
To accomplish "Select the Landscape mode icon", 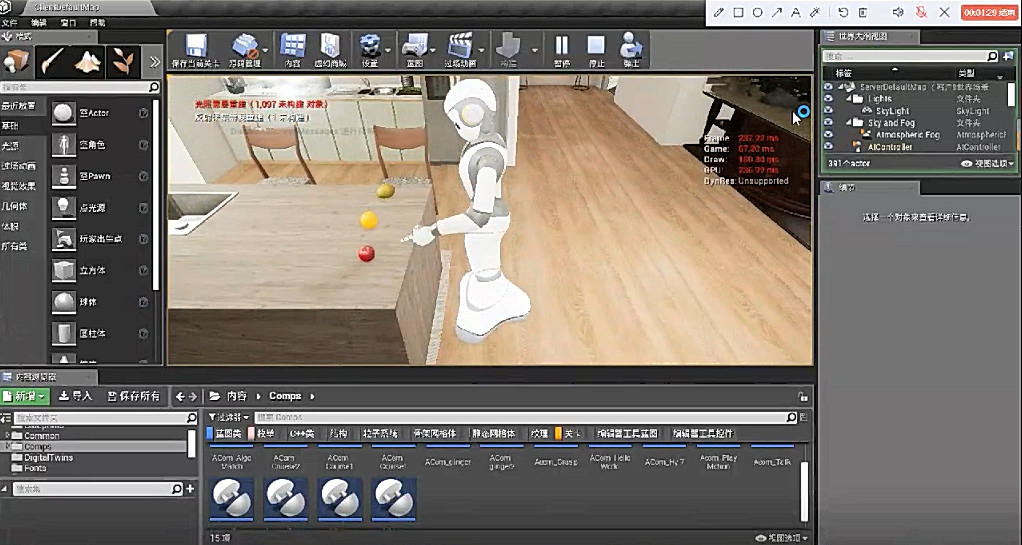I will coord(89,61).
